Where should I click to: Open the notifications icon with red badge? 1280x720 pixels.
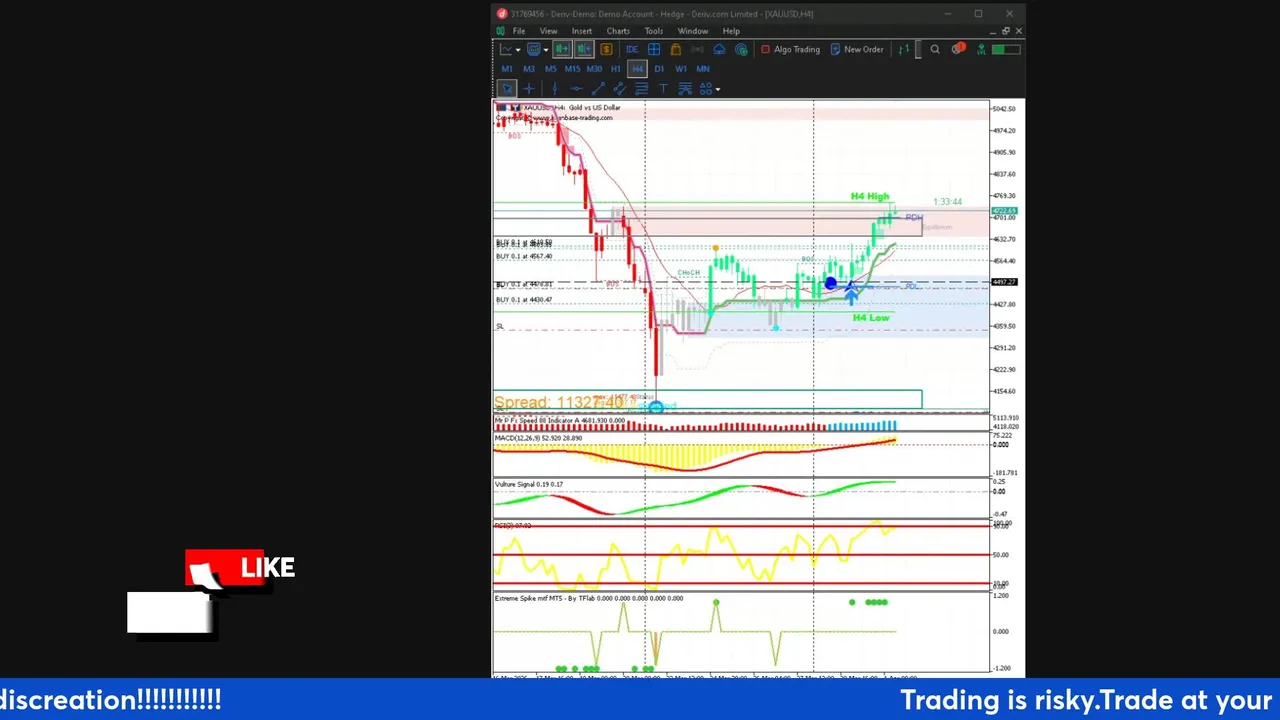[958, 49]
